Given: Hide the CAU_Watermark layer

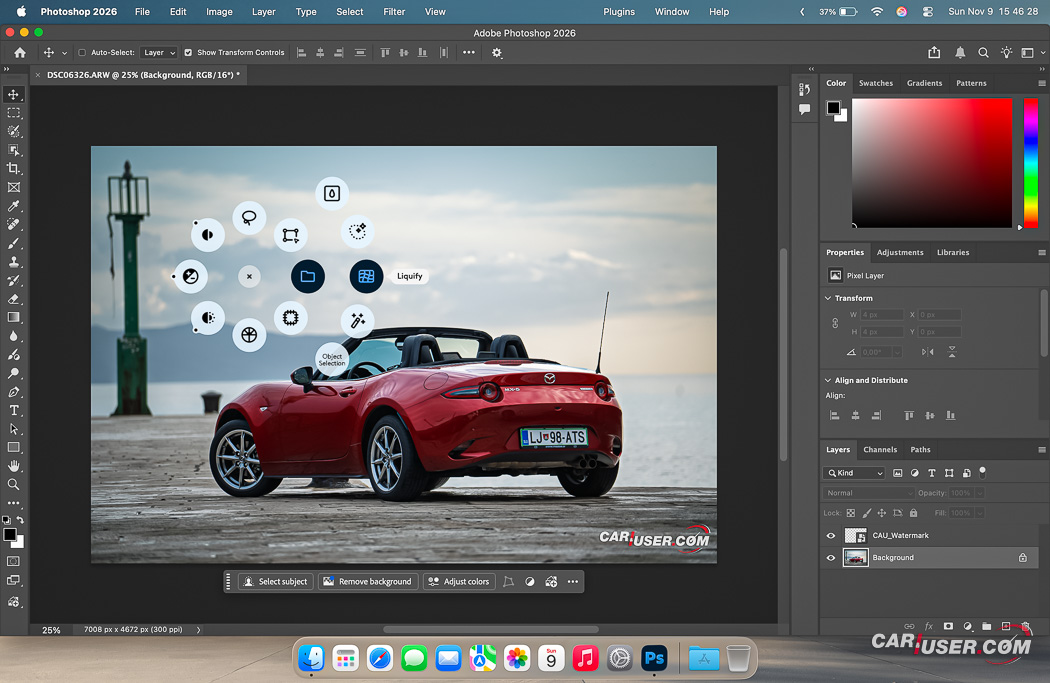Looking at the screenshot, I should [x=830, y=536].
